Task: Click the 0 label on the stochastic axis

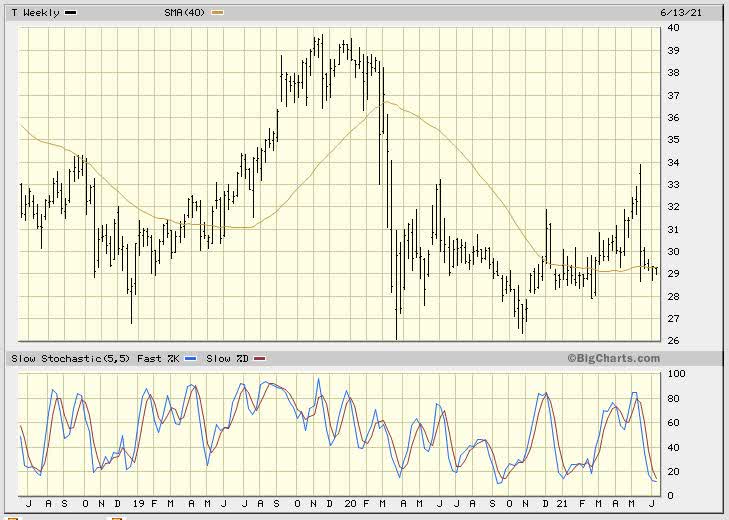Action: pyautogui.click(x=670, y=496)
